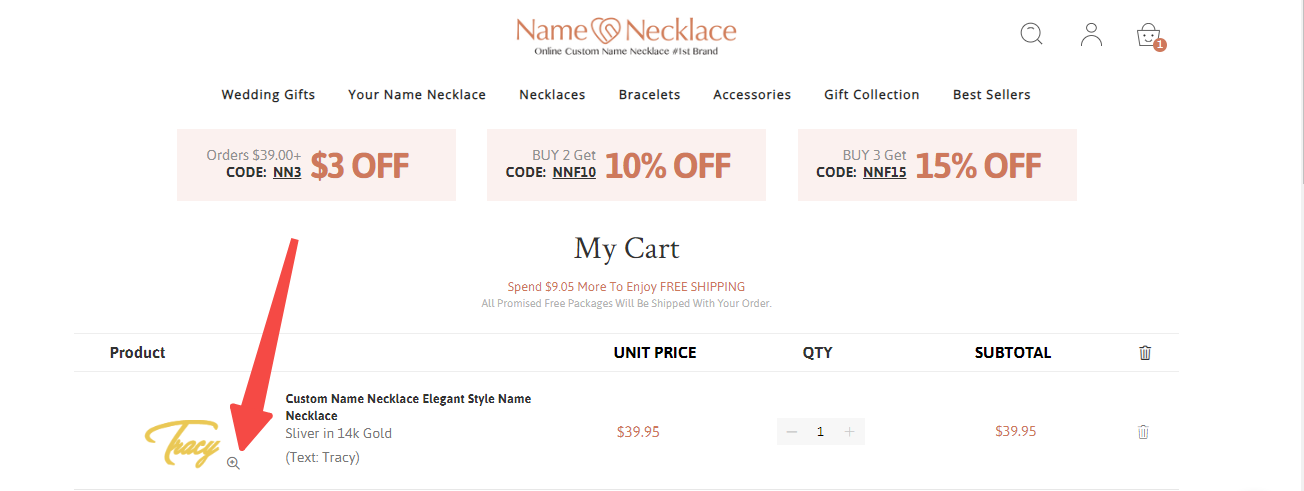
Task: Go to the Necklaces category
Action: pyautogui.click(x=552, y=95)
